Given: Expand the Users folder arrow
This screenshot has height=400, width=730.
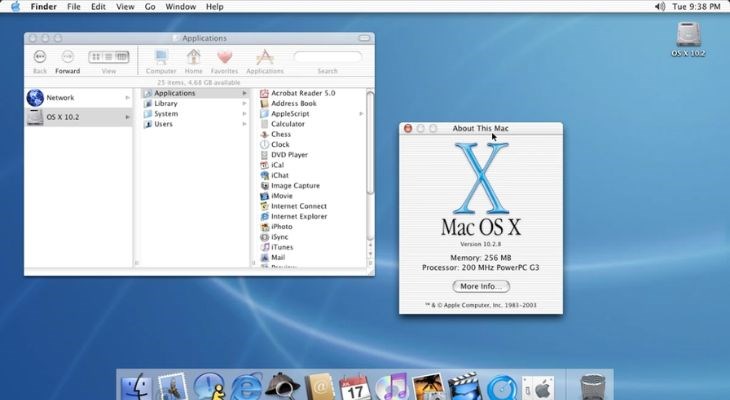Looking at the screenshot, I should tap(244, 124).
